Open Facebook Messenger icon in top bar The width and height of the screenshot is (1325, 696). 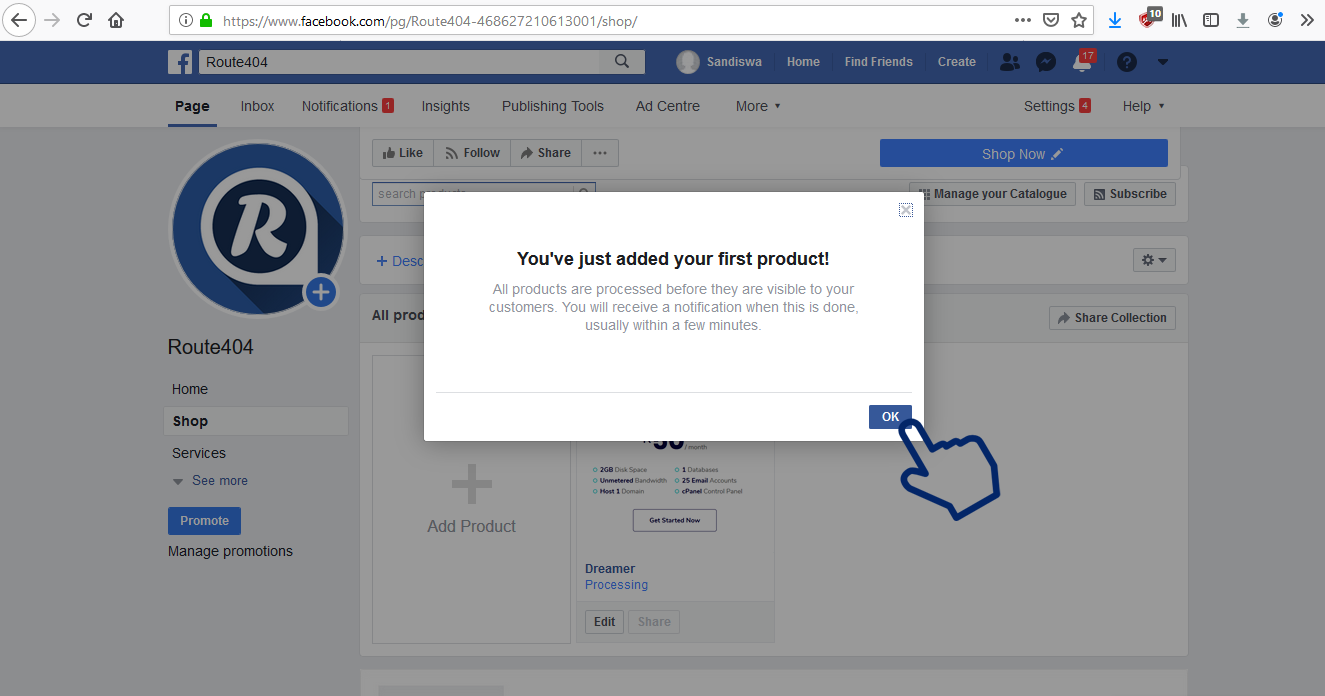[1046, 62]
